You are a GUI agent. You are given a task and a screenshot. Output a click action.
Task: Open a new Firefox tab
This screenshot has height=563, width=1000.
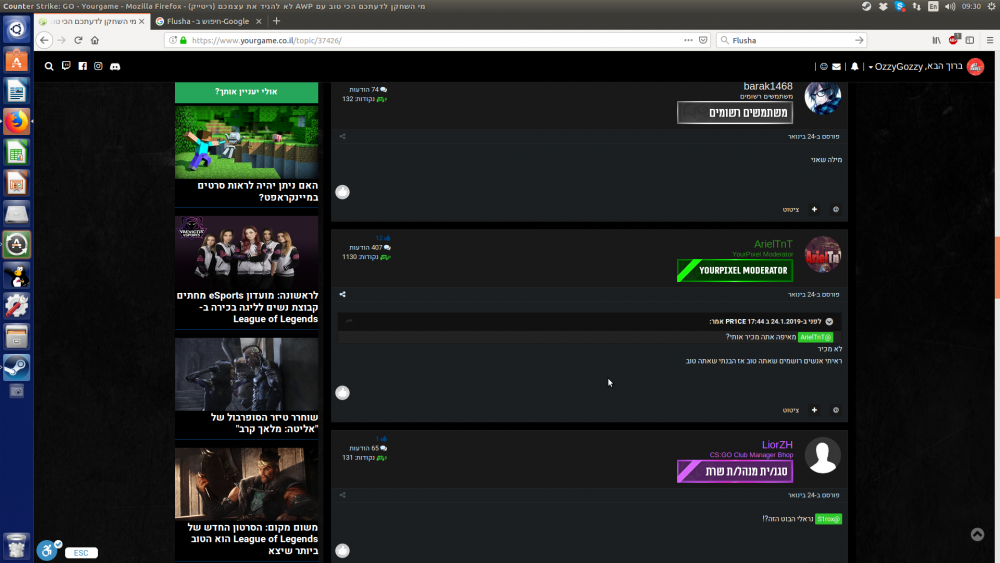click(277, 21)
